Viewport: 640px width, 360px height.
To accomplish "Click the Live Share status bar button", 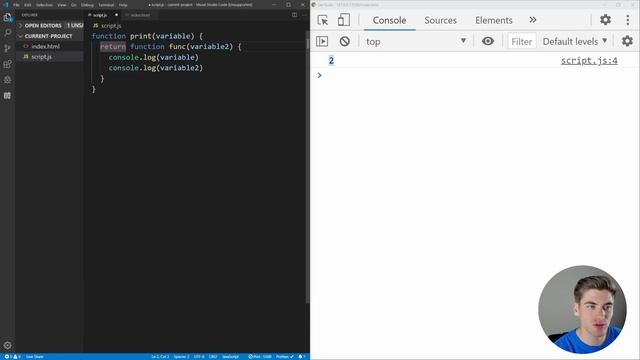I will point(35,357).
